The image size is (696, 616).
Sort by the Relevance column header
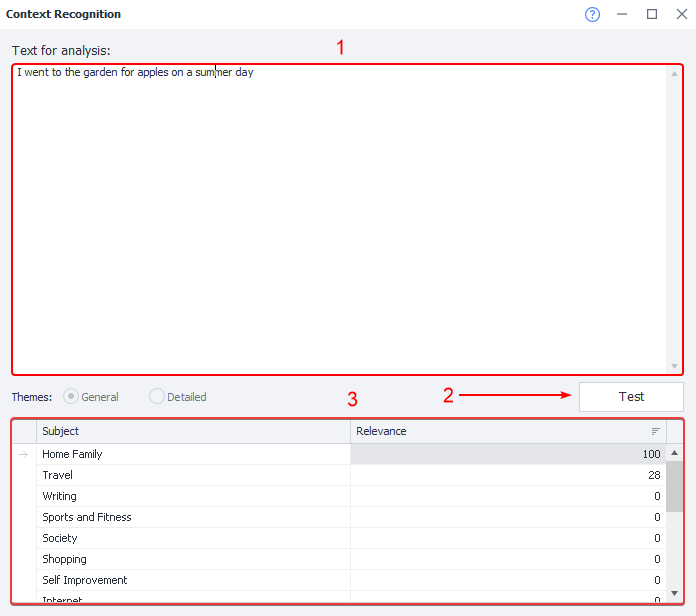point(500,431)
